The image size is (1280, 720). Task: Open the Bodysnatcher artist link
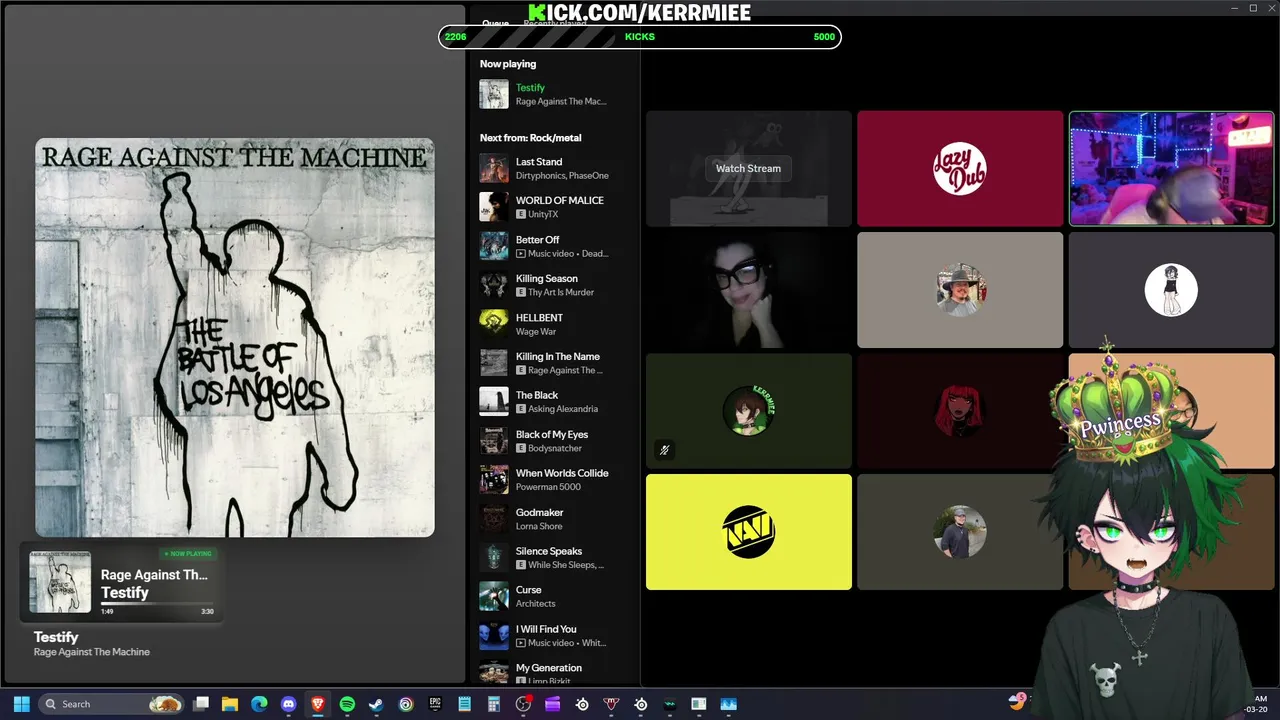coord(555,448)
